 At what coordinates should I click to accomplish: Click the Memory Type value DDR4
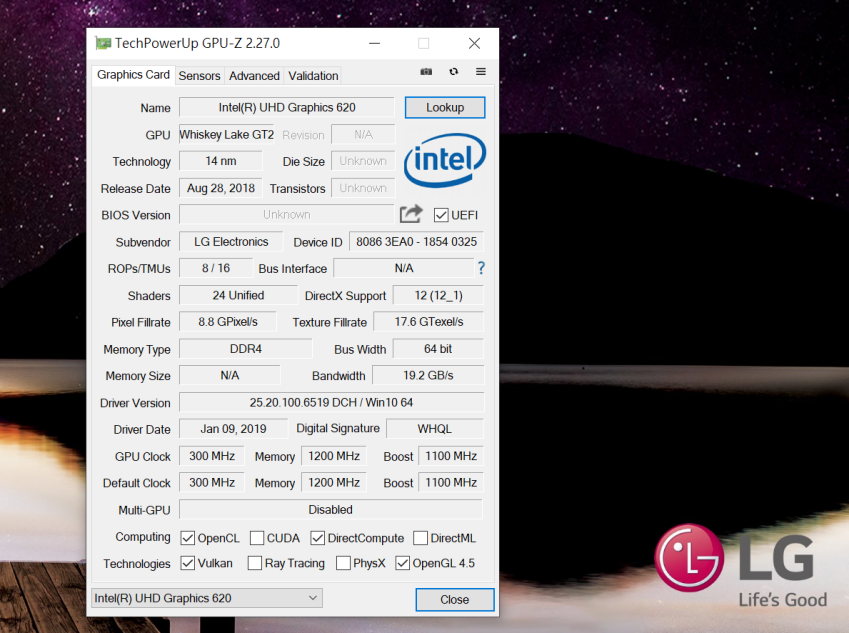click(x=245, y=349)
